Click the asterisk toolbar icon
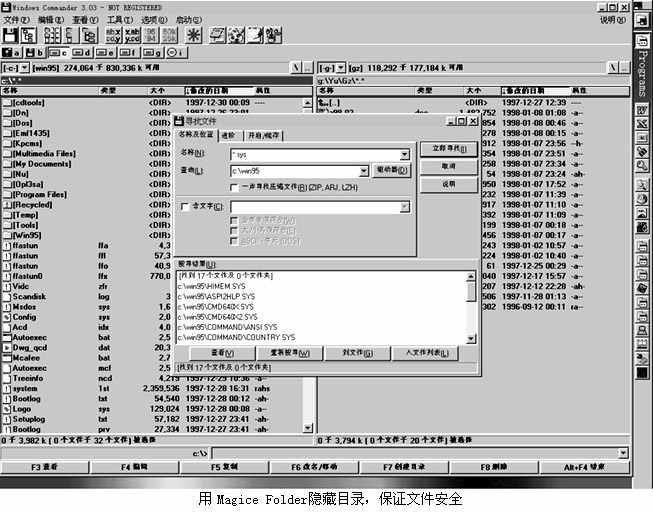 (x=193, y=35)
